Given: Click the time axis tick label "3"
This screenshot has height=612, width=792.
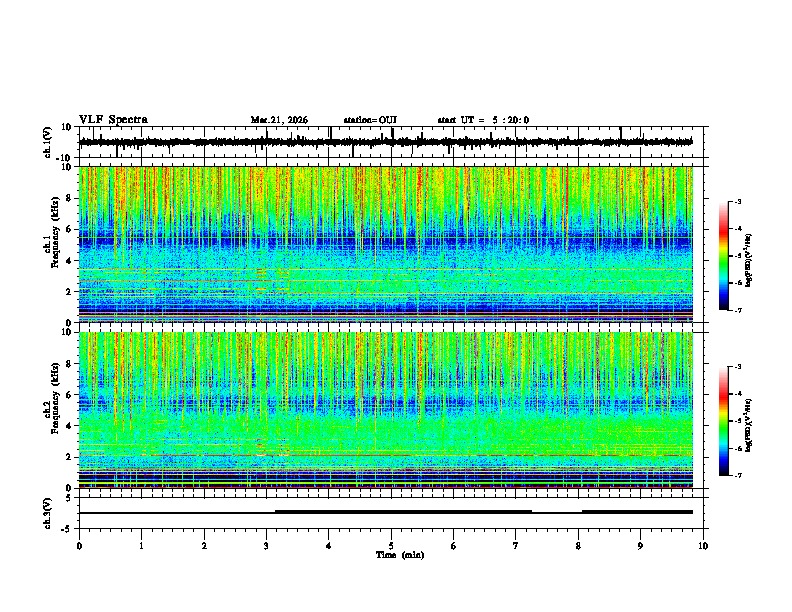Looking at the screenshot, I should point(266,546).
